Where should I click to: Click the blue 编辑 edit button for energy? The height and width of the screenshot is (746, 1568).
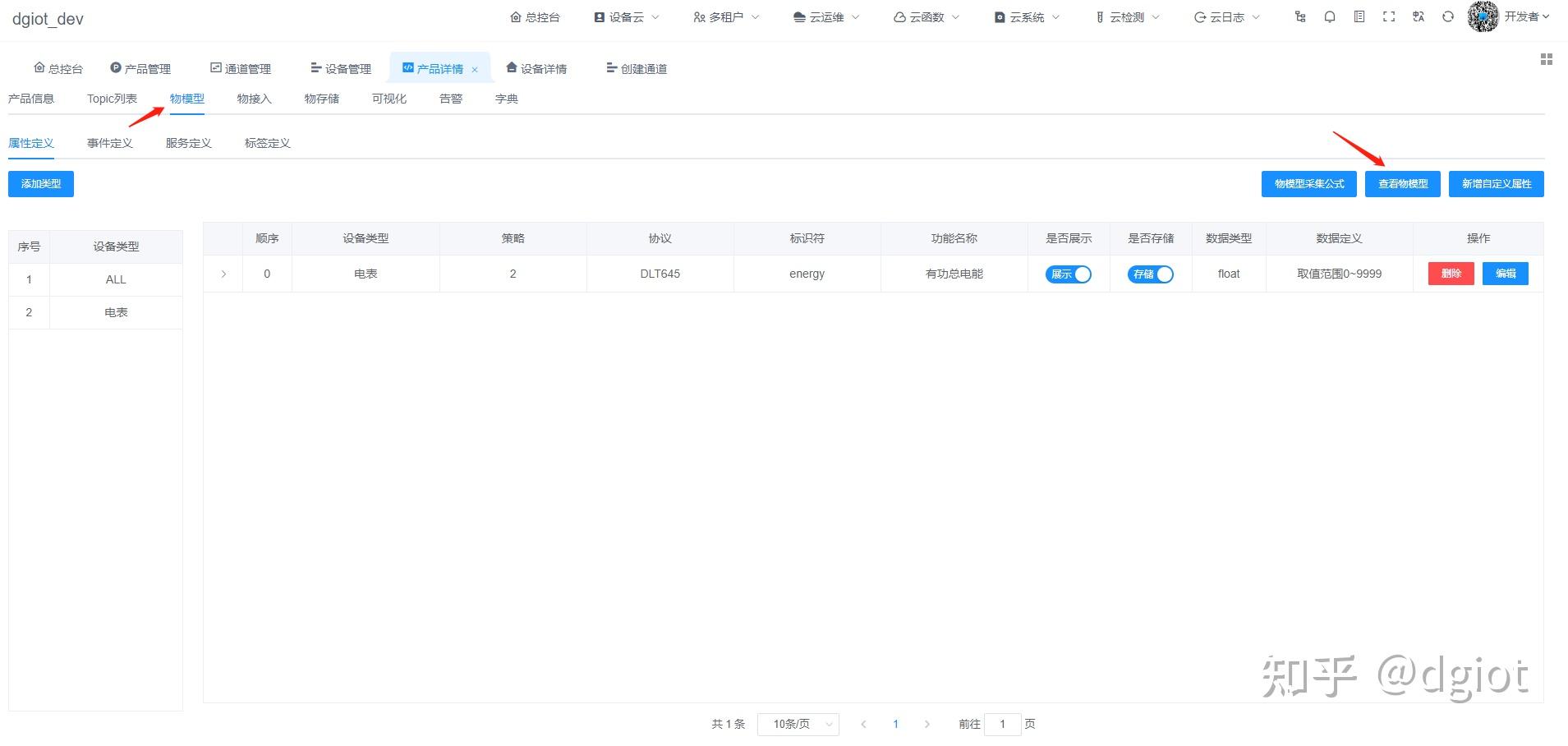pos(1506,274)
